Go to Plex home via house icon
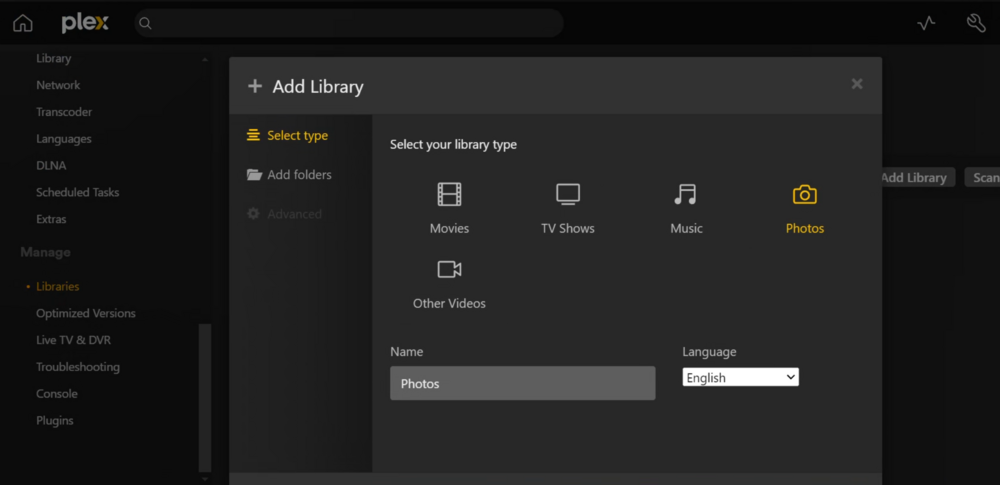Image resolution: width=1000 pixels, height=485 pixels. [23, 24]
